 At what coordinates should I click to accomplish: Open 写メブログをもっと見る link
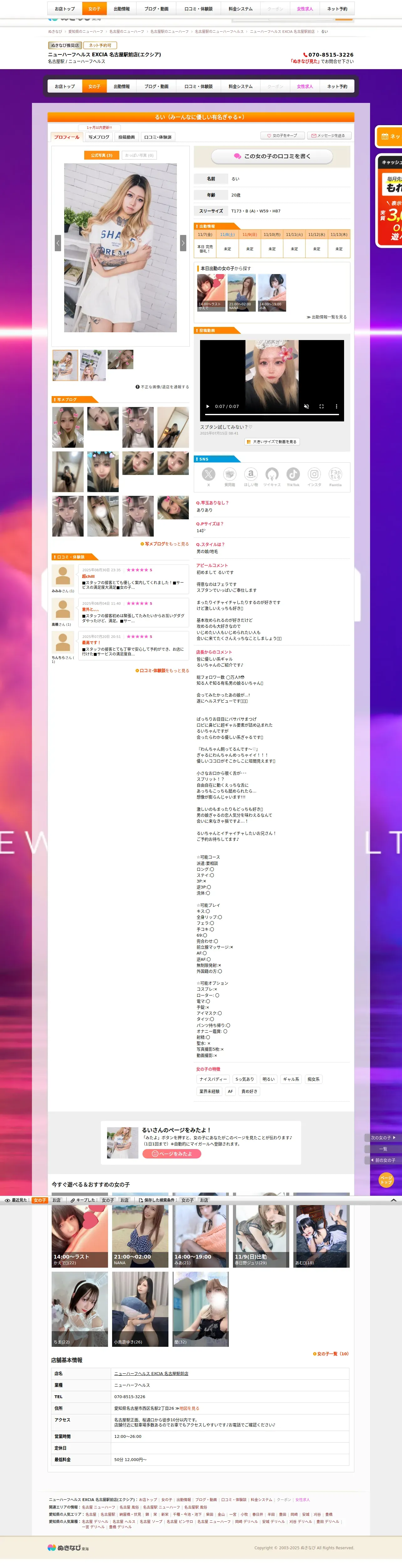pos(165,544)
